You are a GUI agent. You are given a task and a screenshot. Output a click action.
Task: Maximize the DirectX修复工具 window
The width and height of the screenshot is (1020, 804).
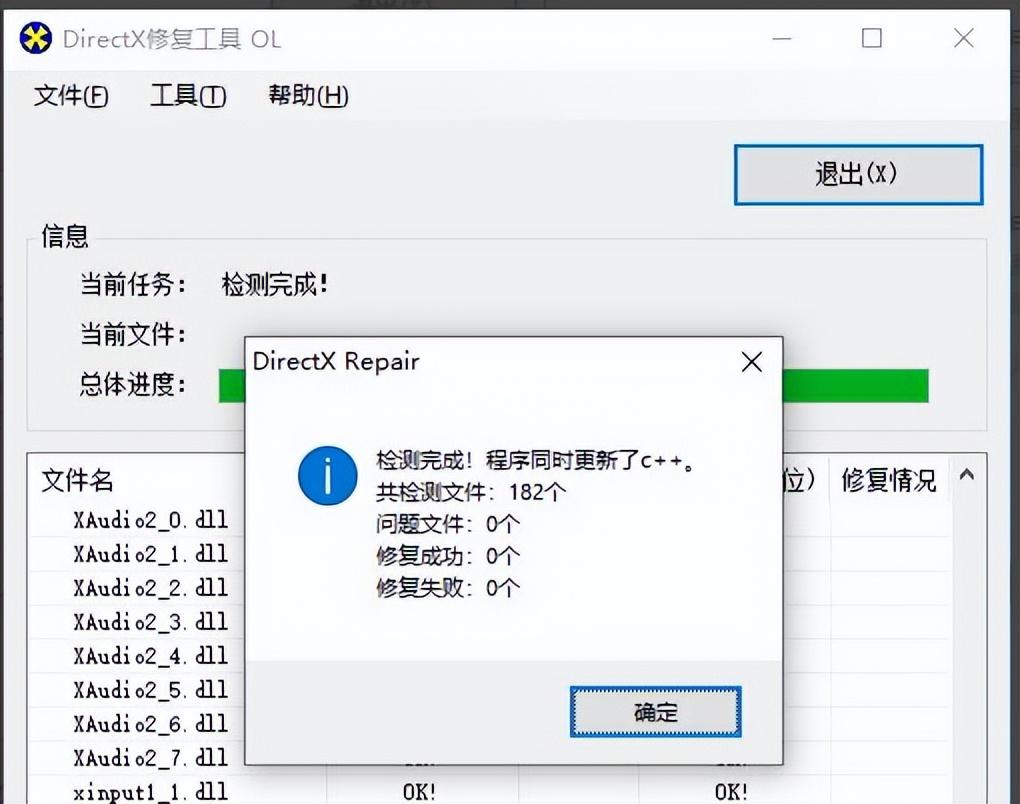pos(871,38)
